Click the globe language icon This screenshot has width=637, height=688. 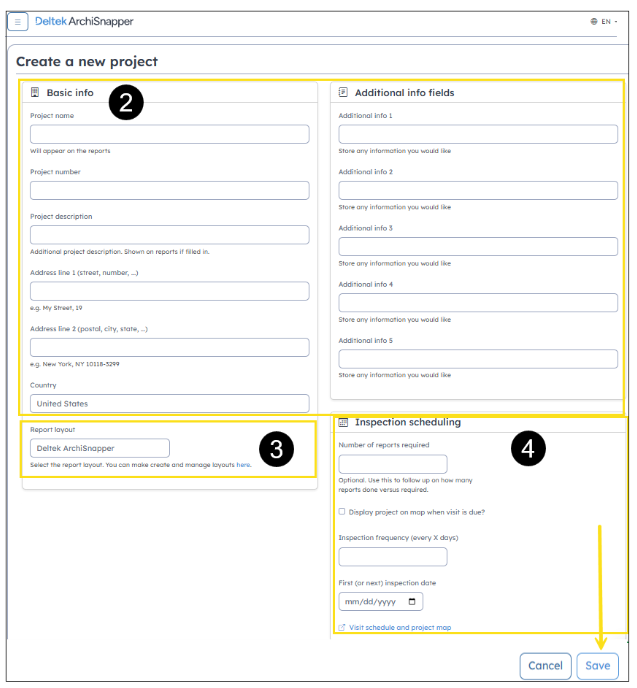[x=594, y=22]
